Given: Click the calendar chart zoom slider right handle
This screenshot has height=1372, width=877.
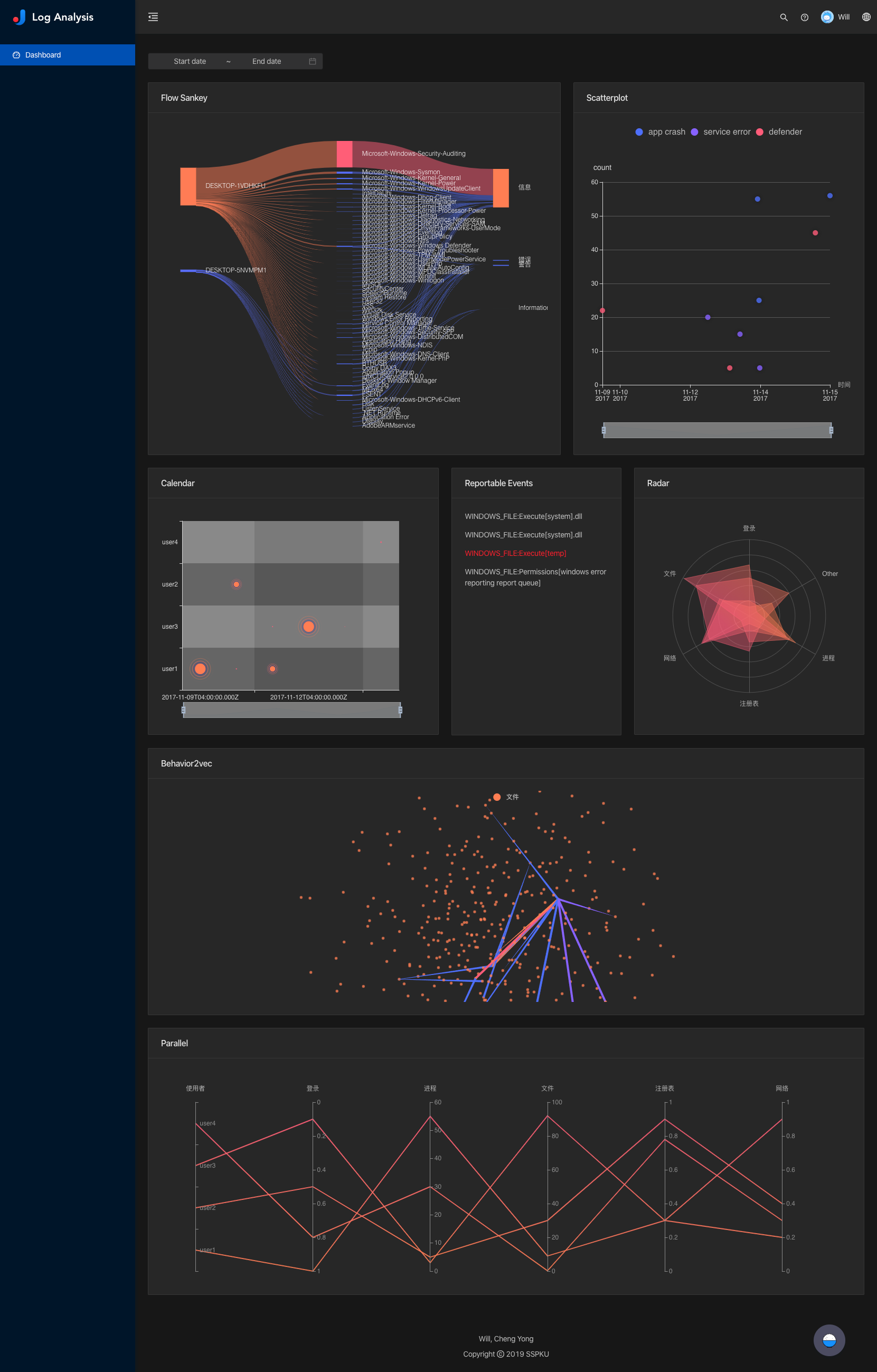Looking at the screenshot, I should pos(400,710).
